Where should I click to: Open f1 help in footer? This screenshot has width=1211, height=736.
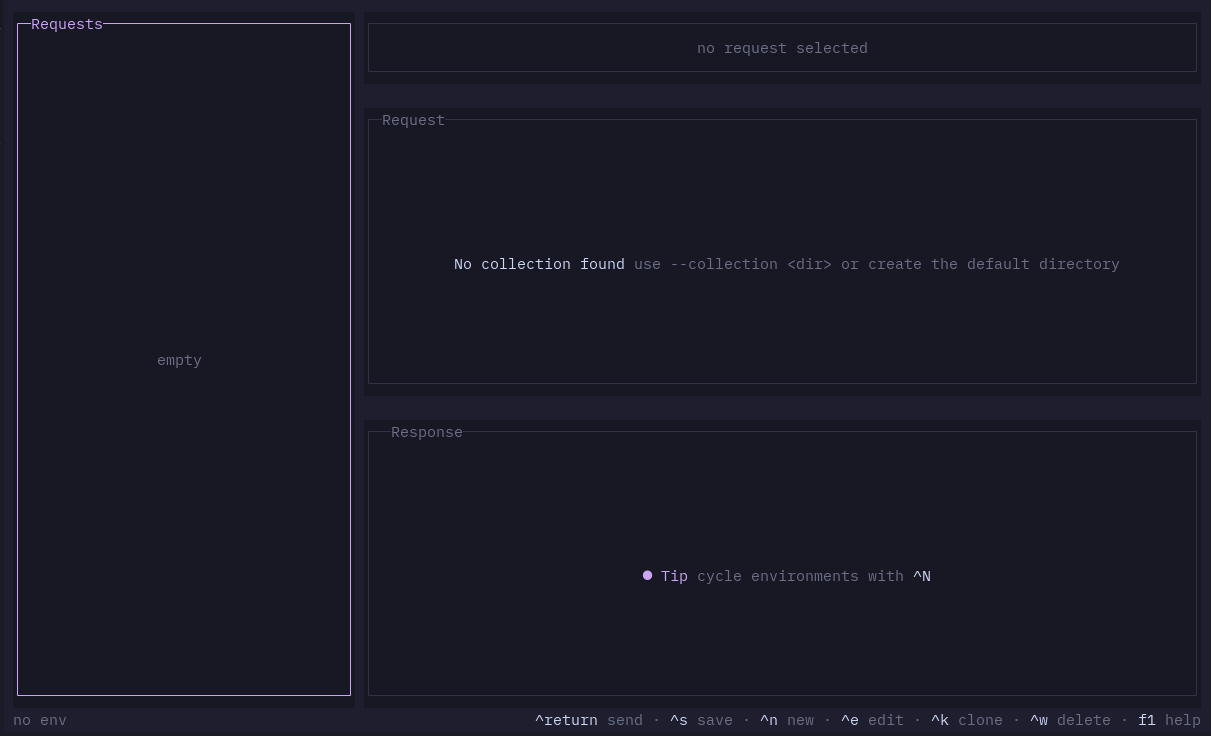pyautogui.click(x=1169, y=720)
